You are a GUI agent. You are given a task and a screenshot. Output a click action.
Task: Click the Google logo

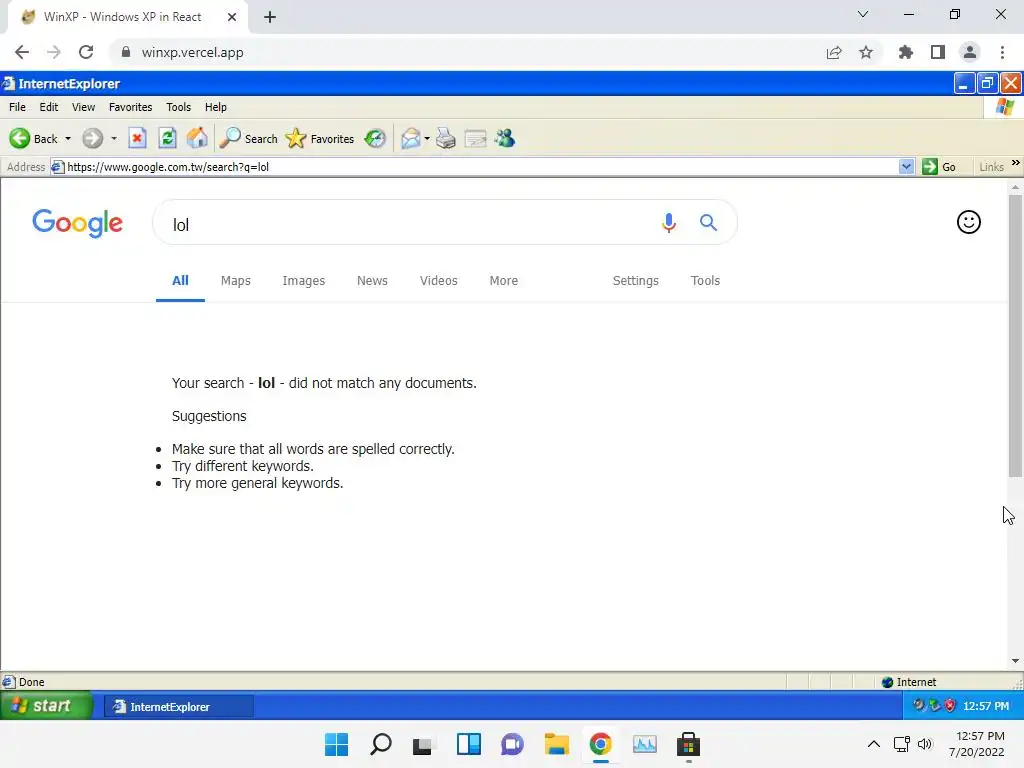click(78, 223)
